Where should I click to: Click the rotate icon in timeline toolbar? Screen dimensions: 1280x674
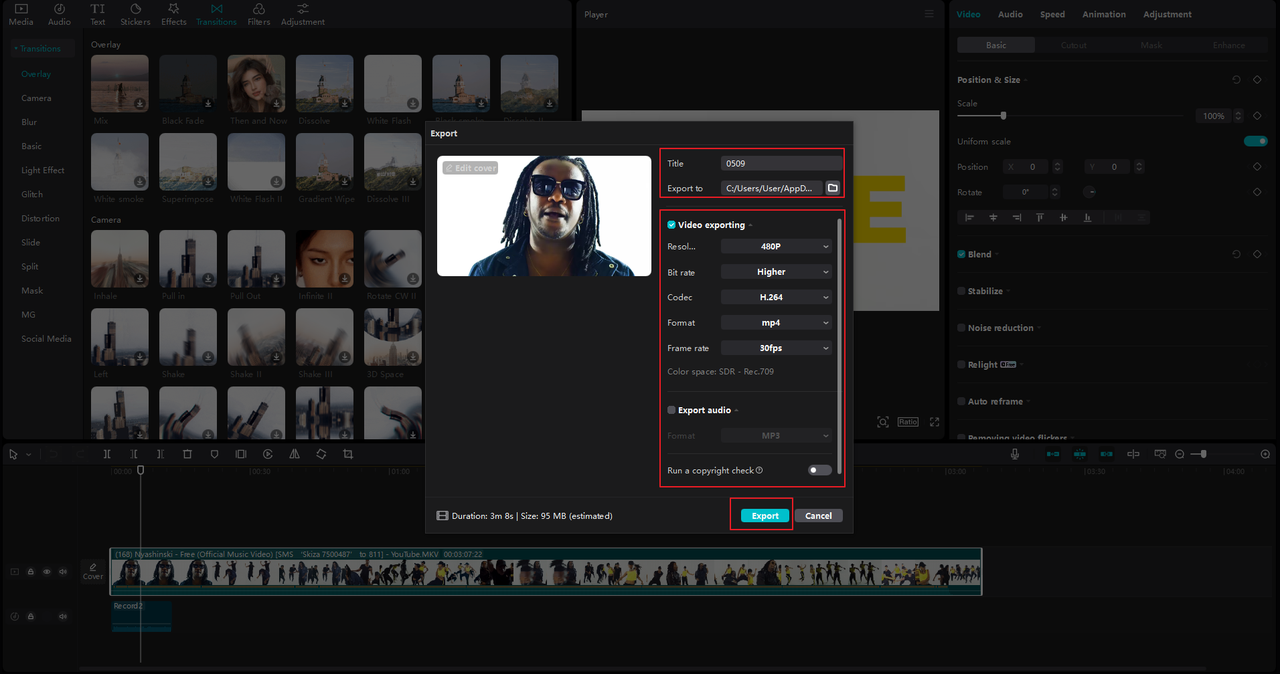coord(321,454)
